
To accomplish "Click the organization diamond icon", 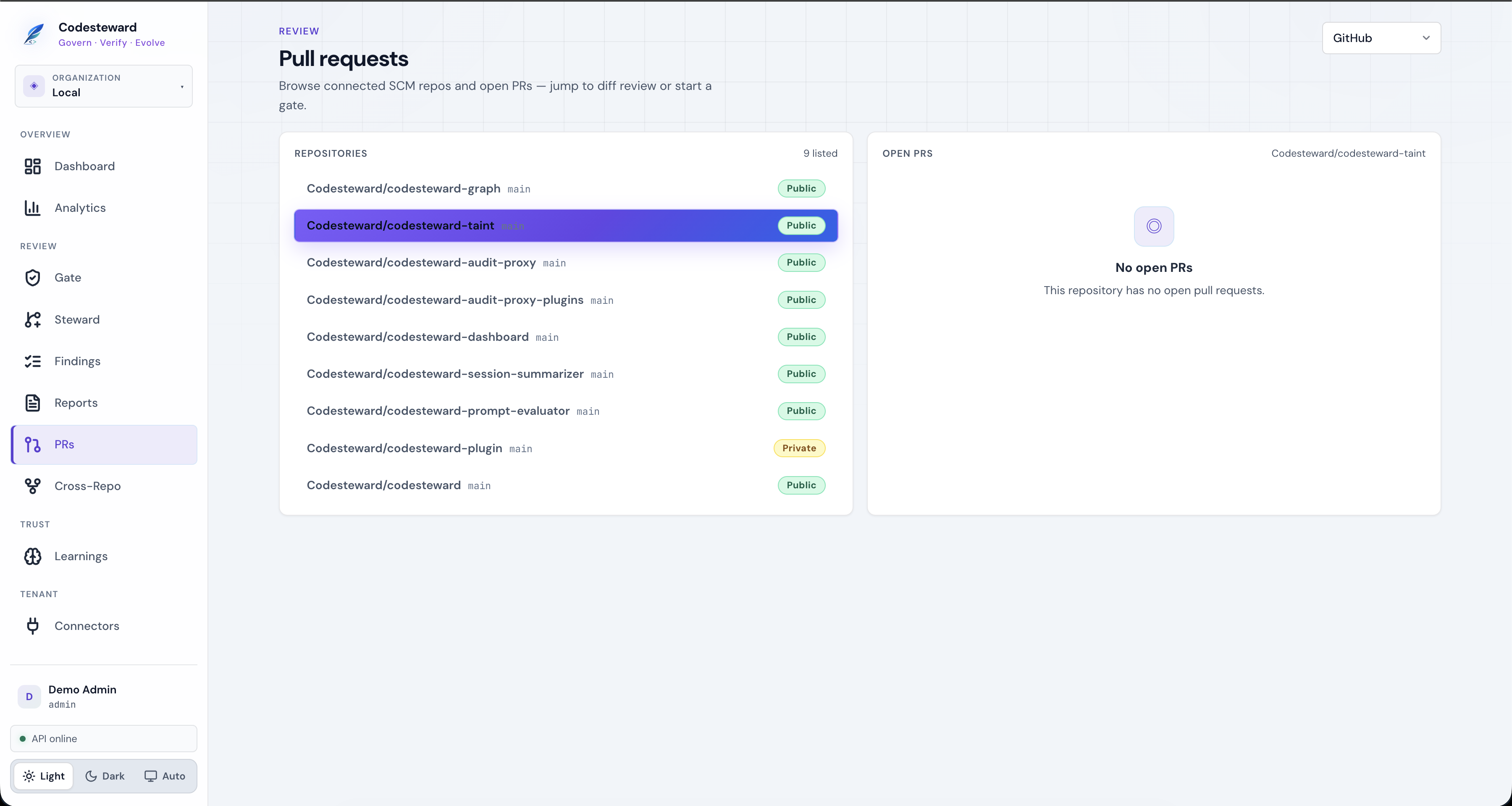I will tap(34, 86).
